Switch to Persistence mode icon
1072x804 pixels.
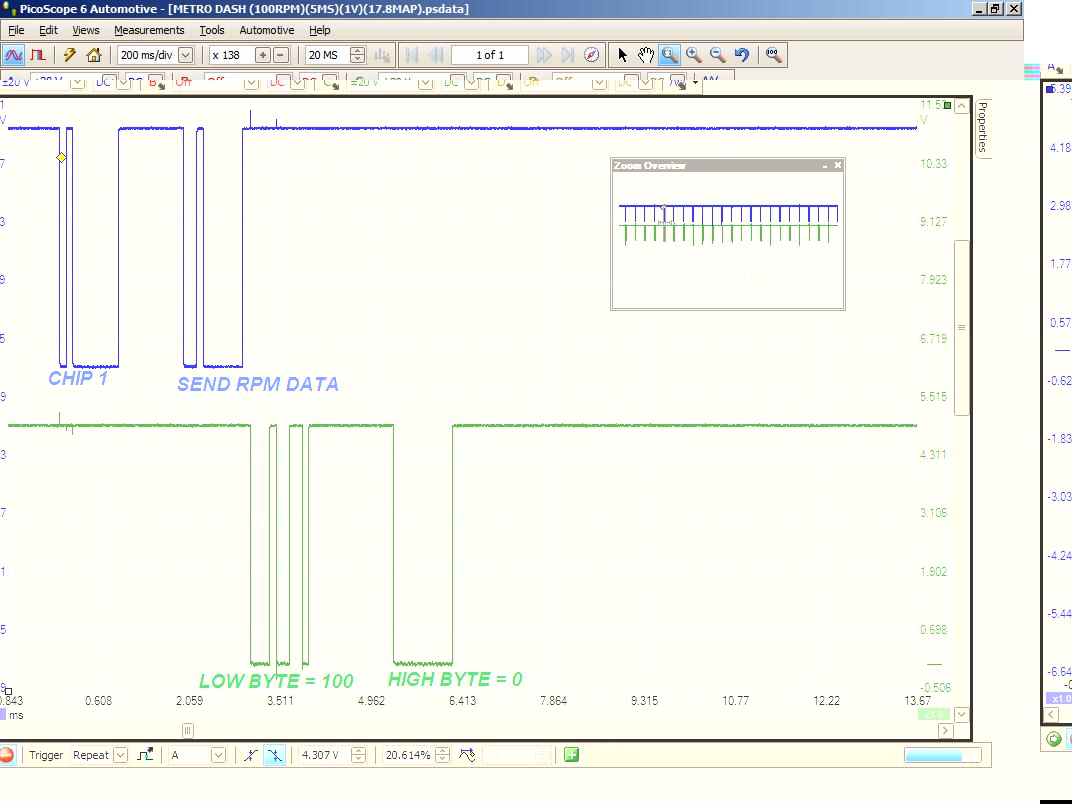[38, 55]
